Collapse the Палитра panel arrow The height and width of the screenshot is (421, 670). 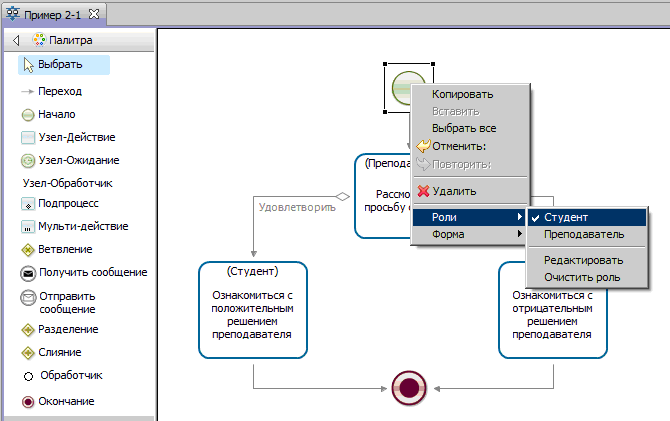point(16,41)
